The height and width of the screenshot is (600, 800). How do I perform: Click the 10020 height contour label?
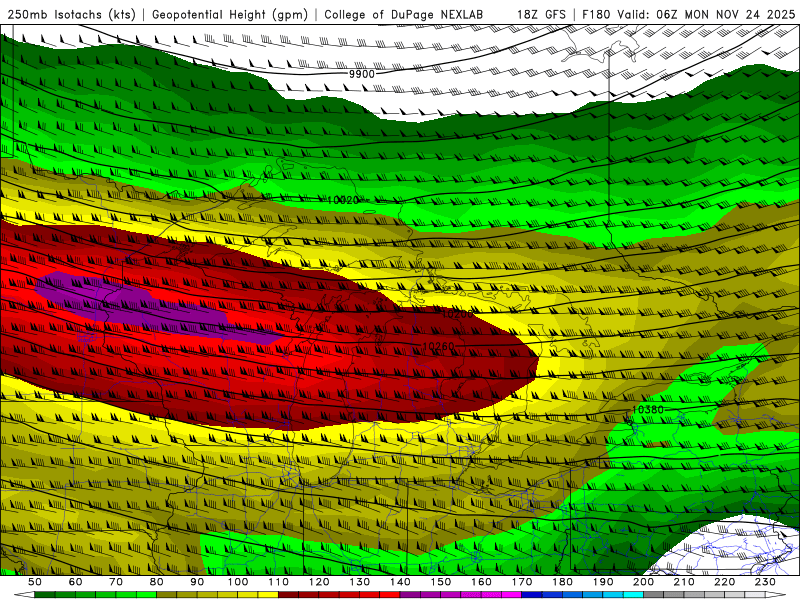(x=343, y=201)
